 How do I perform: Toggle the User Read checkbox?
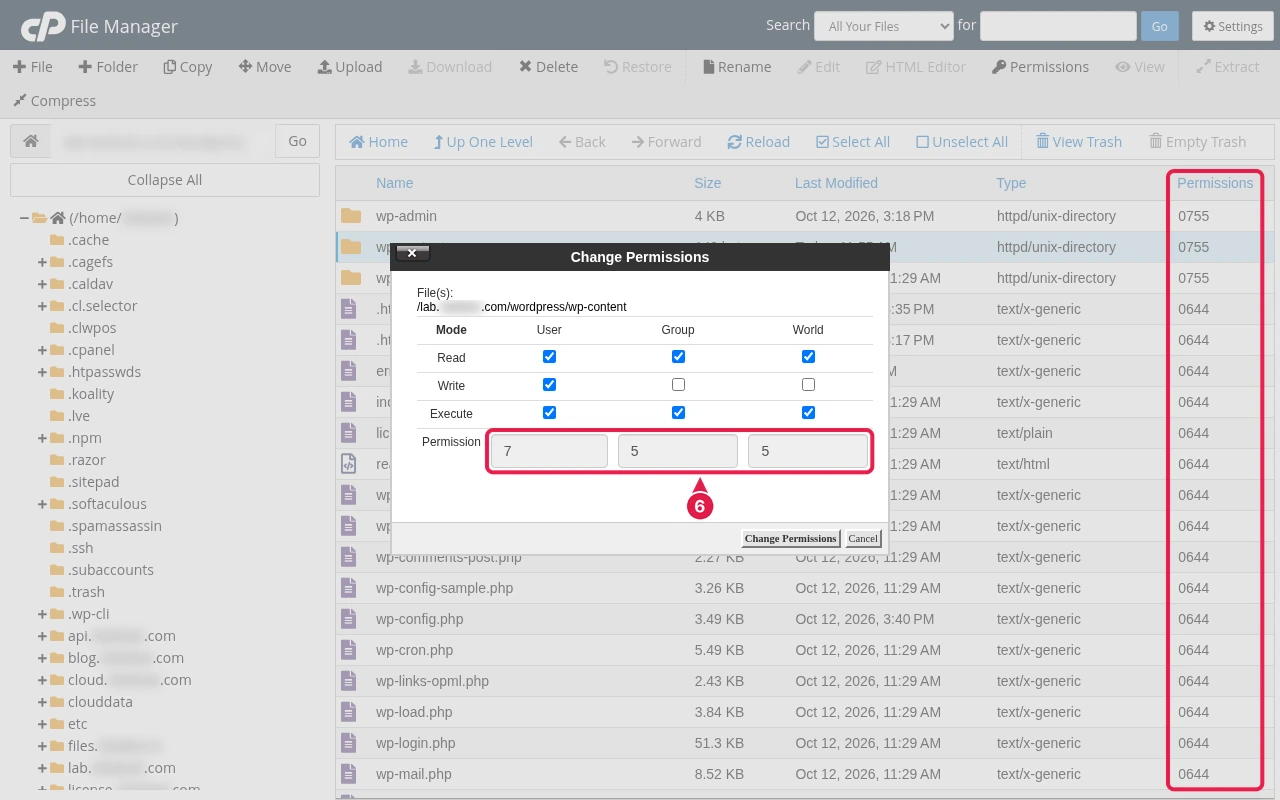549,357
